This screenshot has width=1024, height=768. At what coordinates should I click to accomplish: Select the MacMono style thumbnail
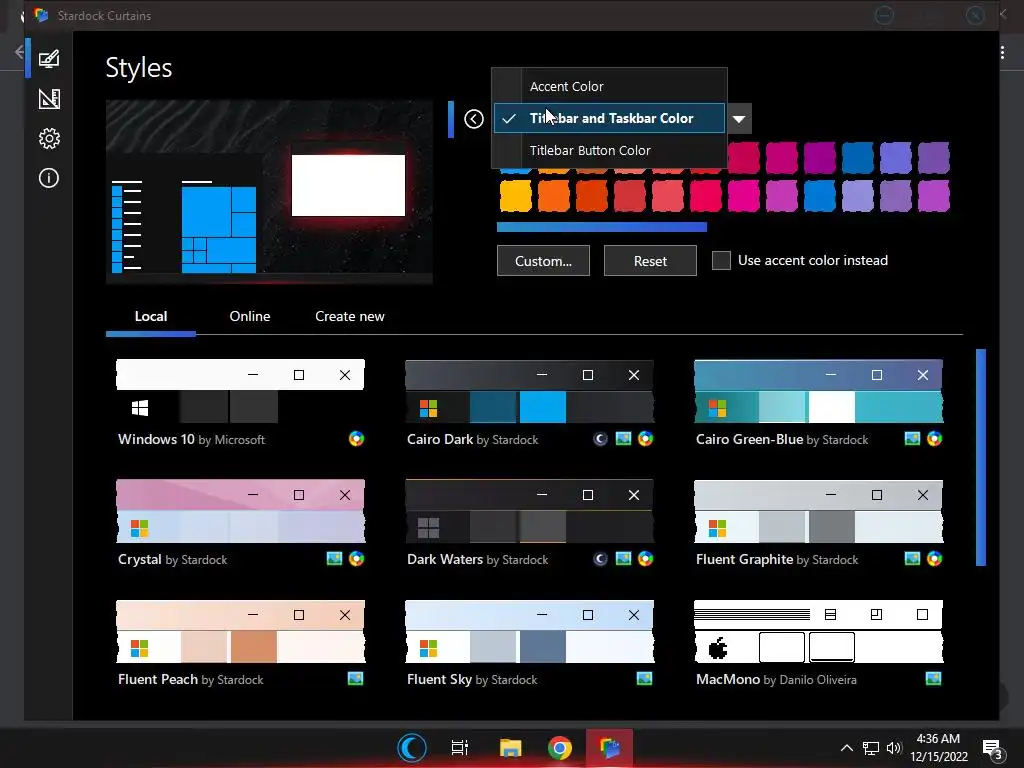point(818,631)
